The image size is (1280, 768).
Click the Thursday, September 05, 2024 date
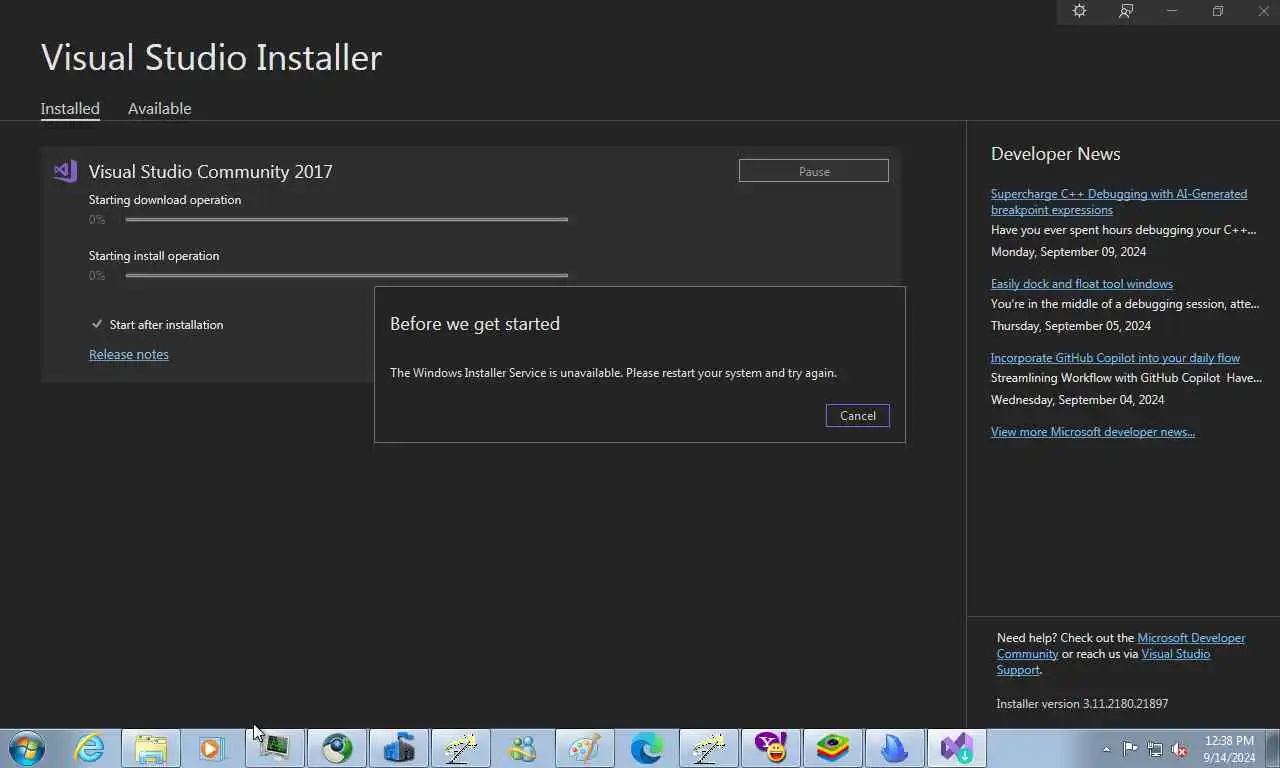1070,325
